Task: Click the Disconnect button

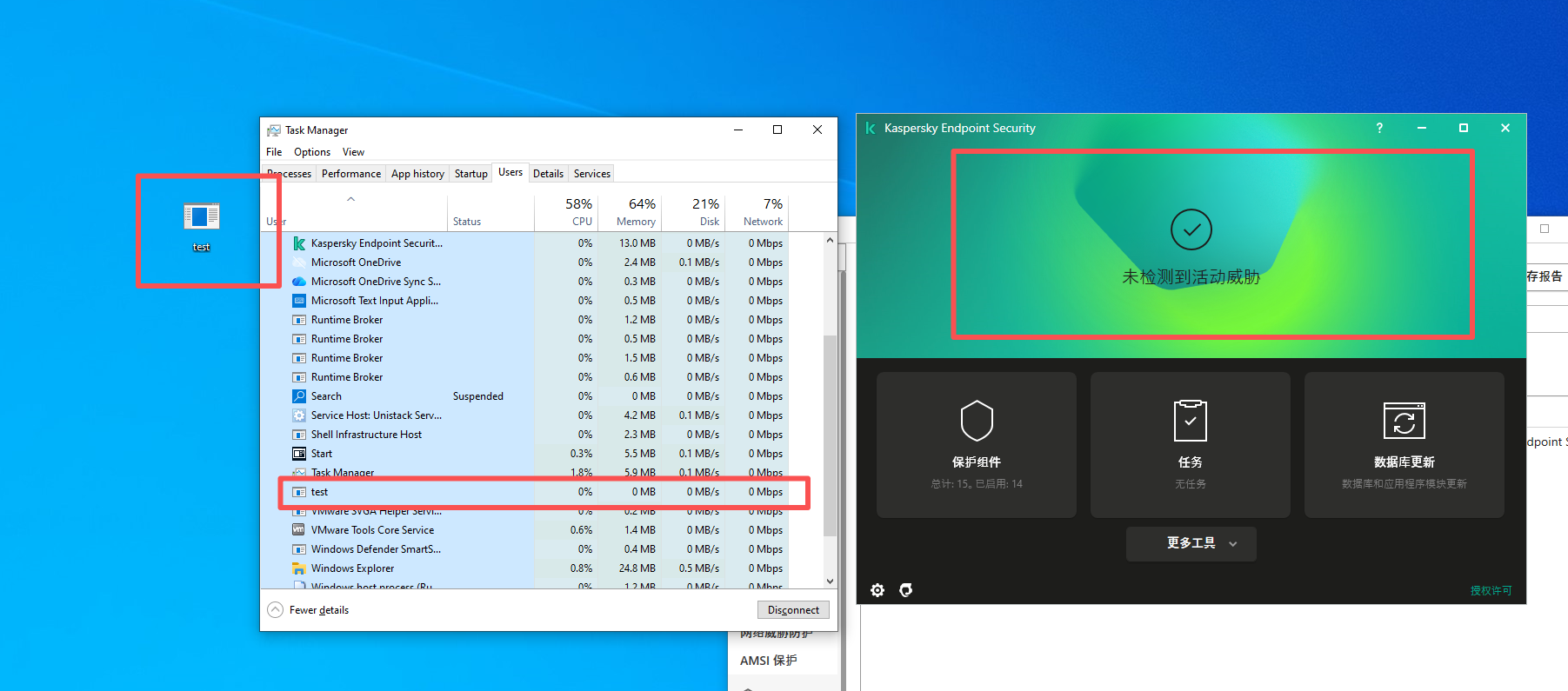Action: tap(793, 610)
